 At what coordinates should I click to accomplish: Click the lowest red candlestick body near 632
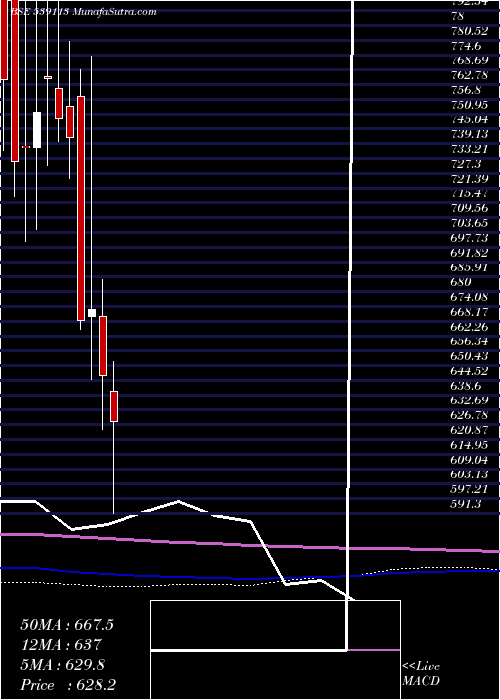pos(114,406)
